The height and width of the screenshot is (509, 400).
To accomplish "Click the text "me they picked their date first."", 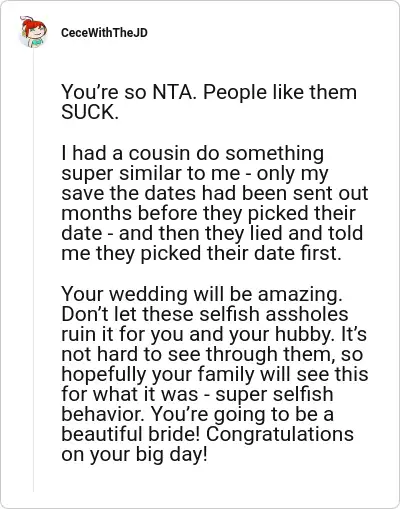I will point(201,253).
